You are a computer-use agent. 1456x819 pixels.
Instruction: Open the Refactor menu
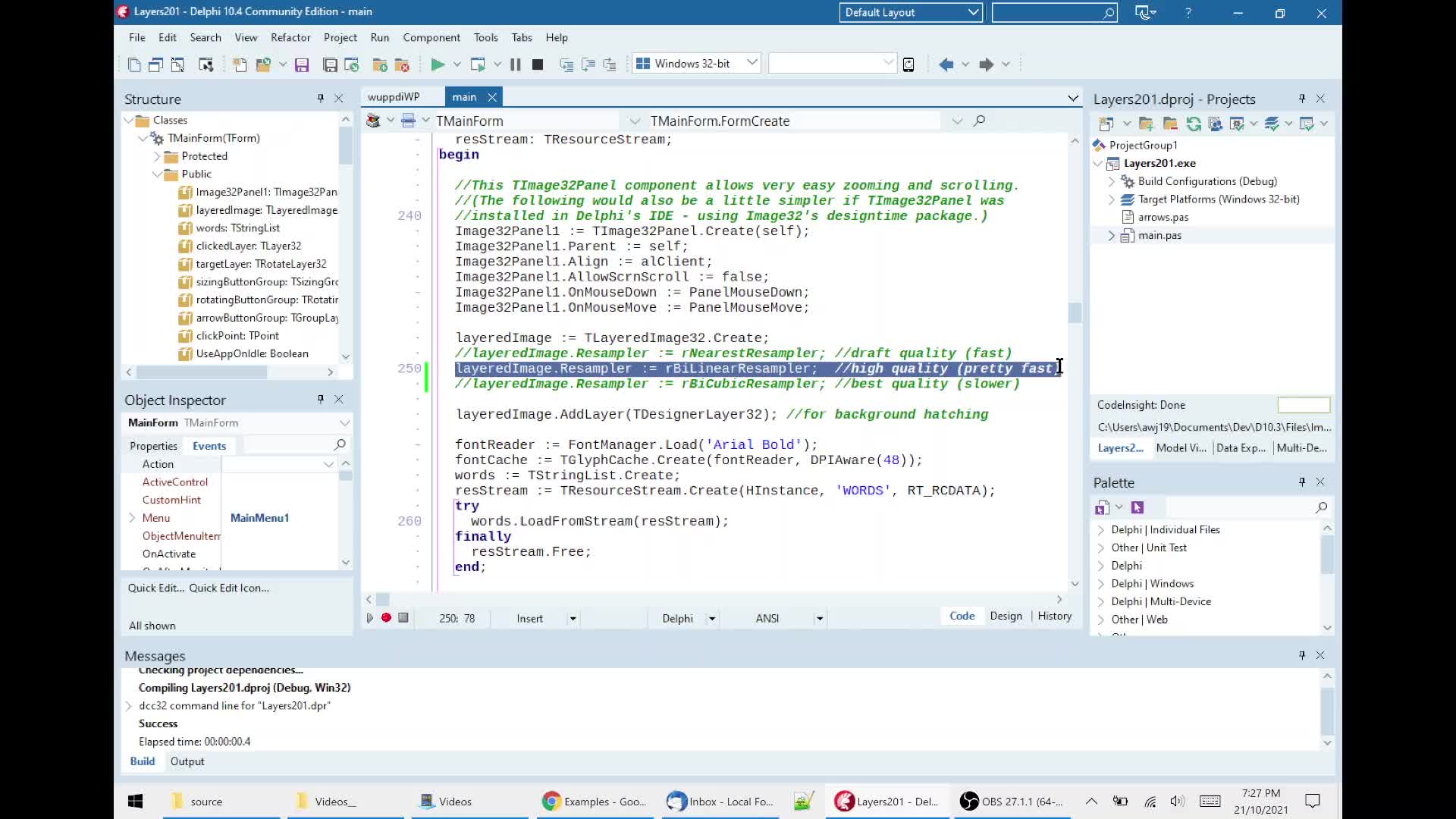point(290,37)
